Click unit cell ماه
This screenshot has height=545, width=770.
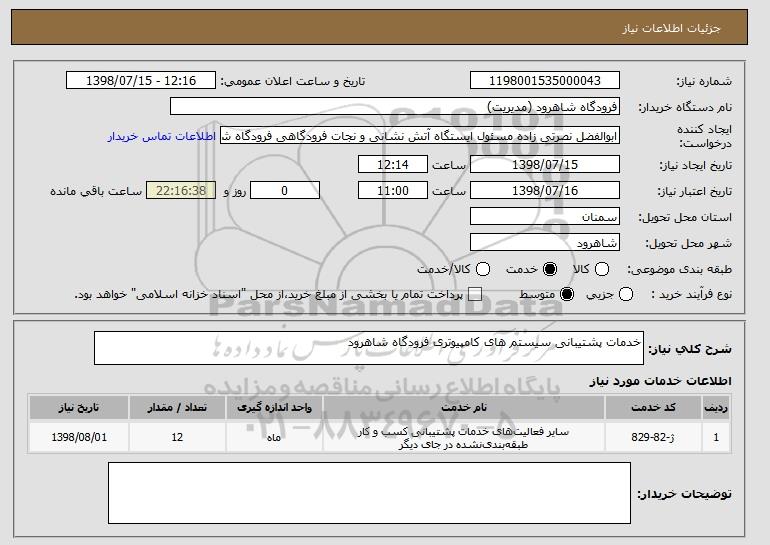click(x=274, y=437)
